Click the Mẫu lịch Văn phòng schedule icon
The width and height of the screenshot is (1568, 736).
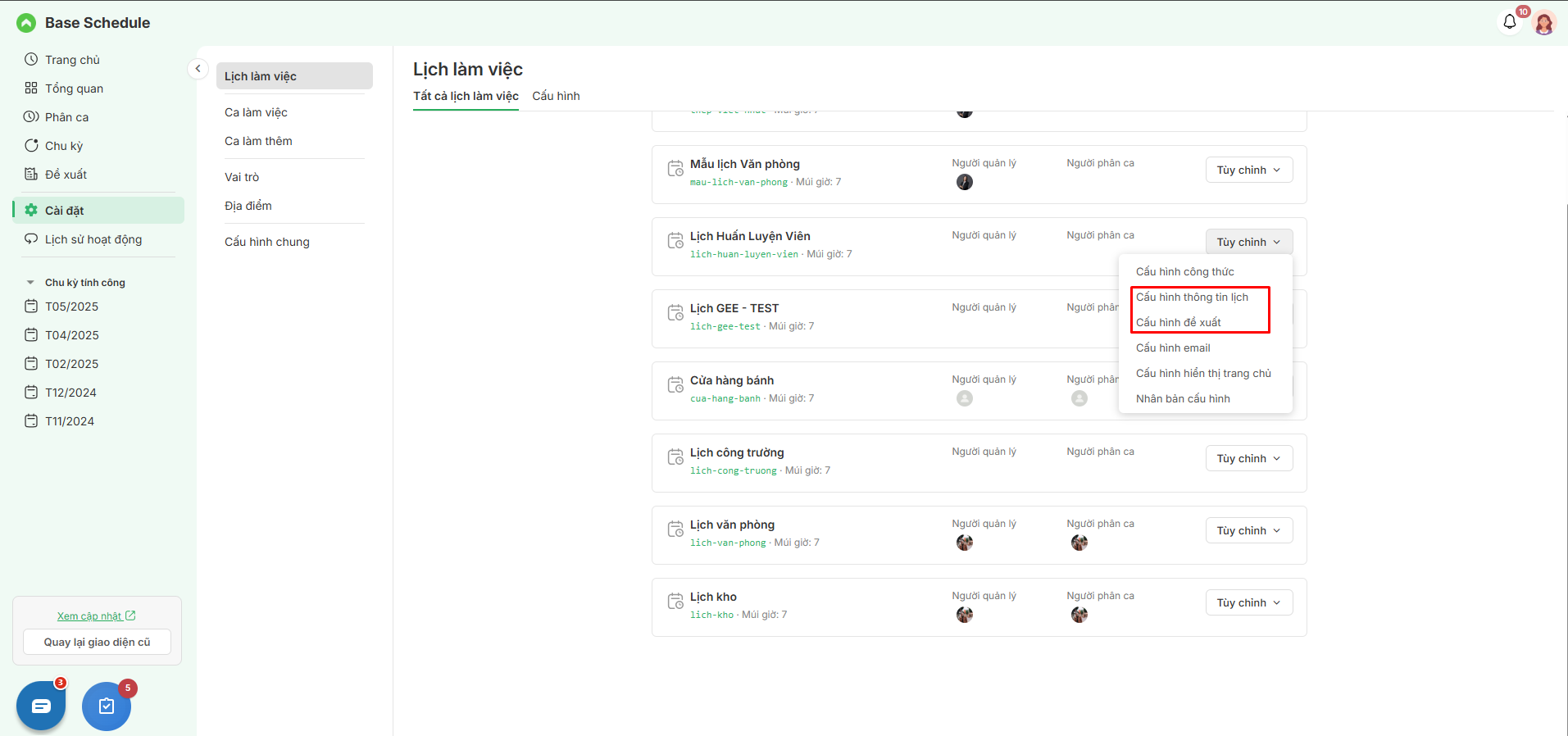[675, 169]
